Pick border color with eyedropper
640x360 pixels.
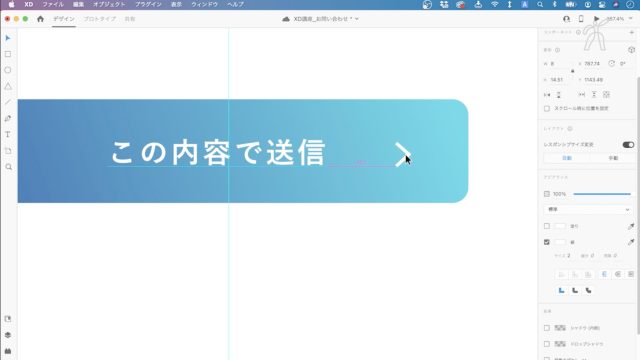pyautogui.click(x=631, y=242)
